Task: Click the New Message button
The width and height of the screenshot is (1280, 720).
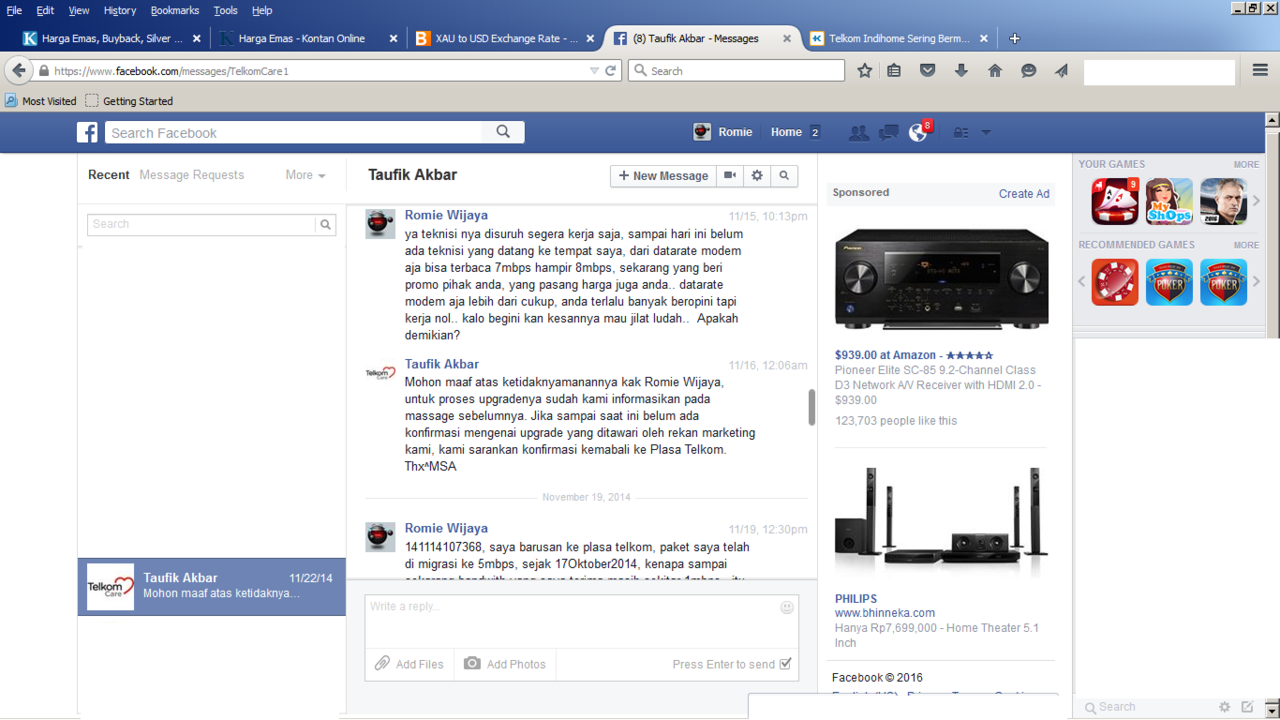Action: [664, 175]
